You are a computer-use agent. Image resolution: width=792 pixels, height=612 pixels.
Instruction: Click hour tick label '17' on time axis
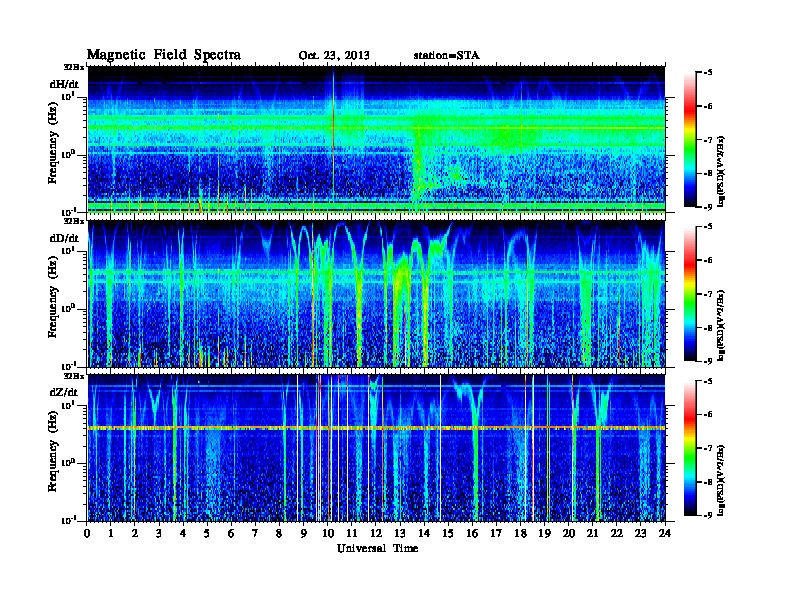(497, 533)
